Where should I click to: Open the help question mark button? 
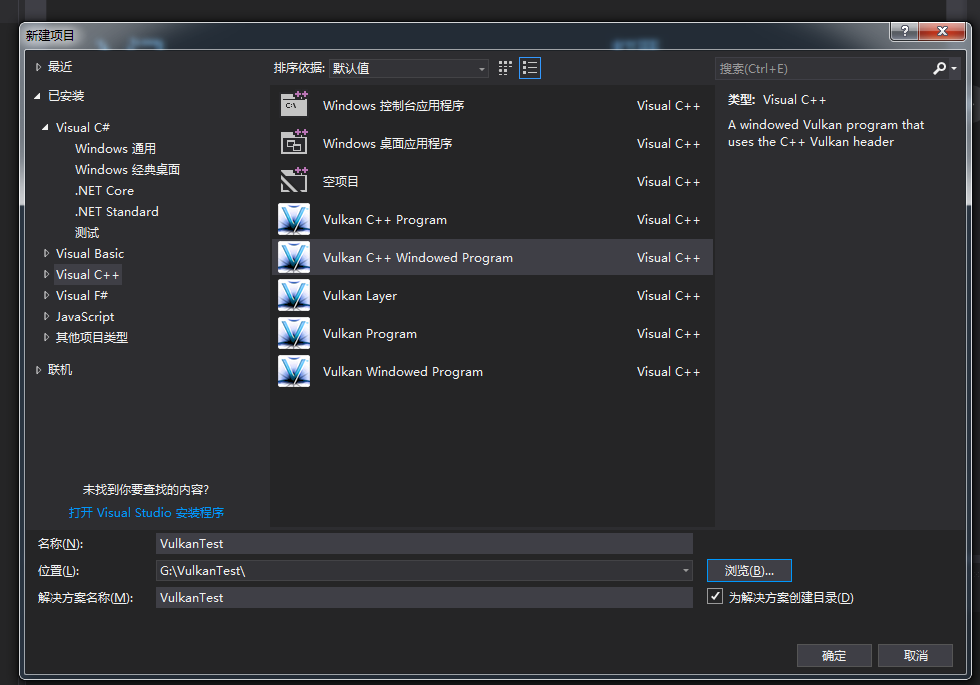pyautogui.click(x=904, y=31)
